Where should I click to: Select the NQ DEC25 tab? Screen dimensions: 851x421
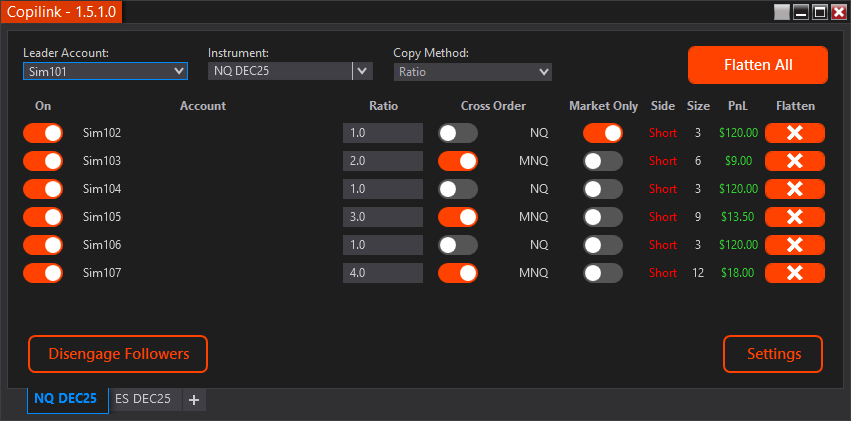tap(66, 399)
